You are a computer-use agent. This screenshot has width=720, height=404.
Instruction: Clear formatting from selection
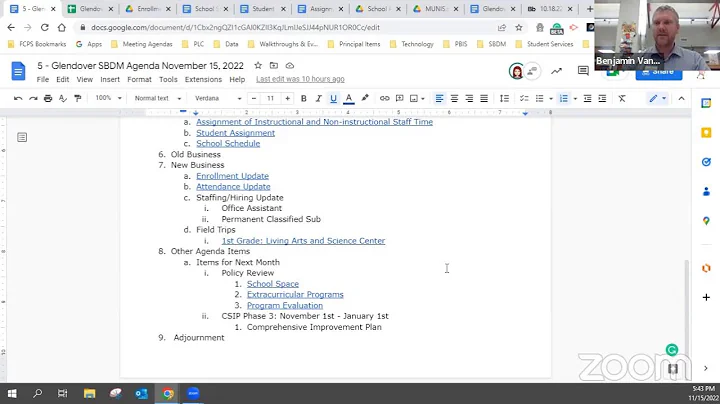point(622,98)
